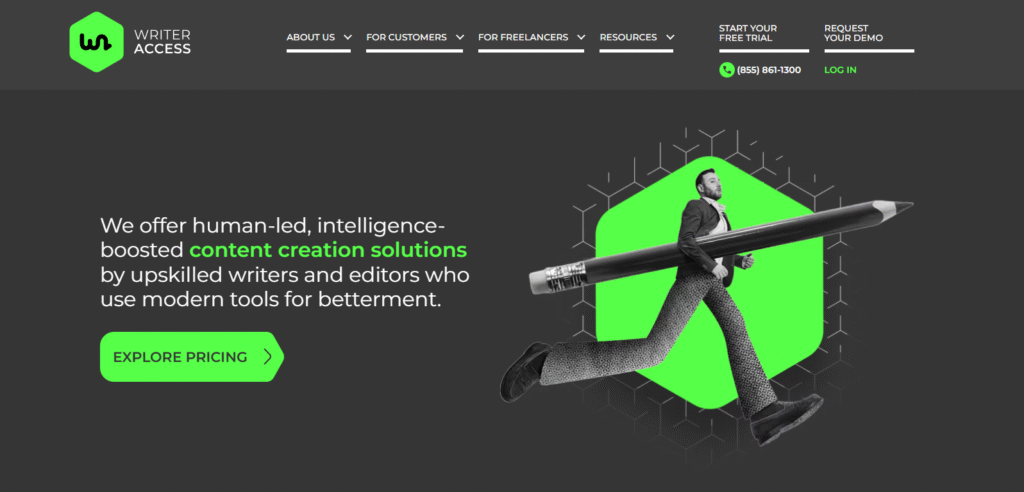Click the running man with pencil image
The width and height of the screenshot is (1024, 492).
[x=705, y=287]
